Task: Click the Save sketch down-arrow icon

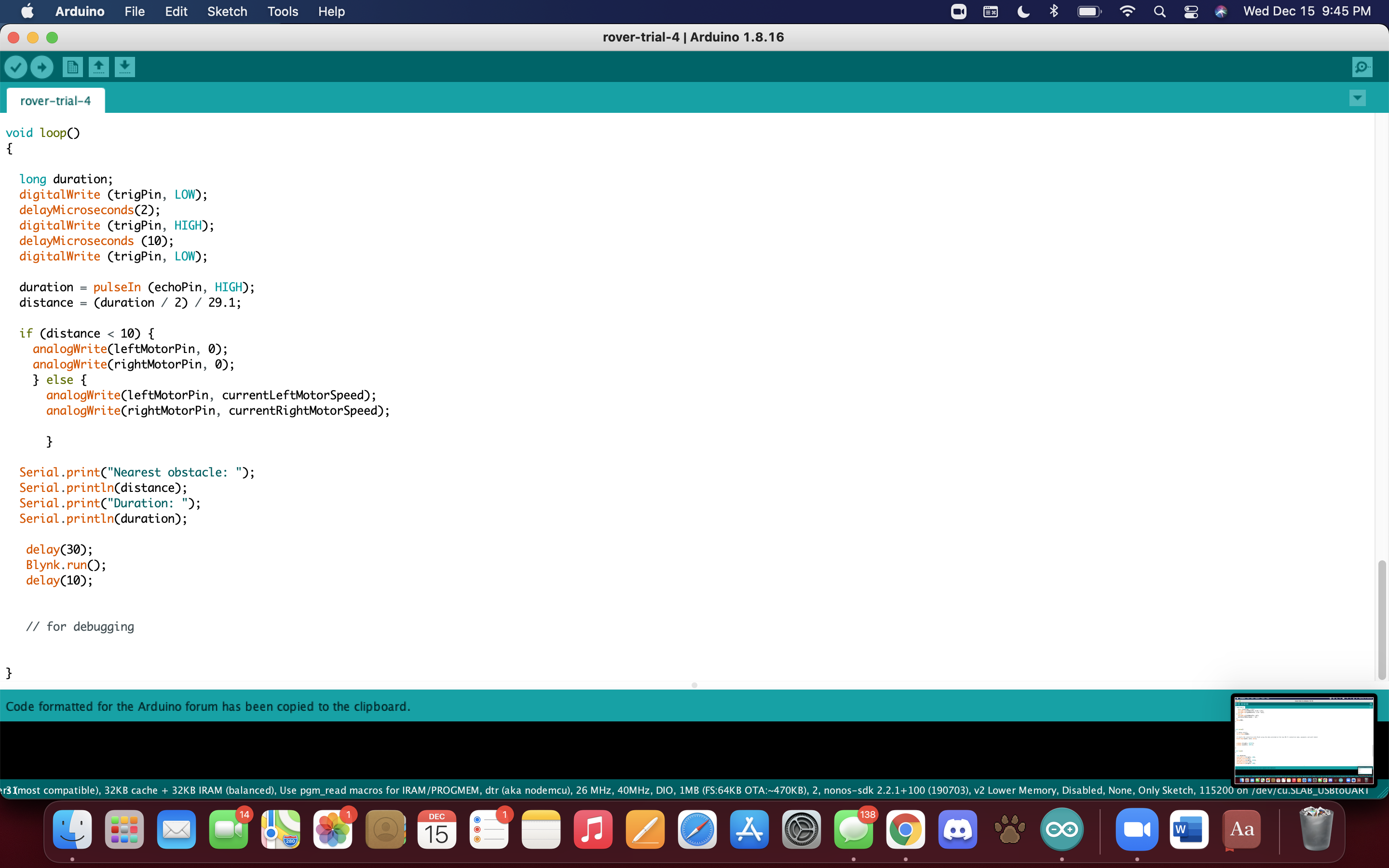Action: pos(124,67)
